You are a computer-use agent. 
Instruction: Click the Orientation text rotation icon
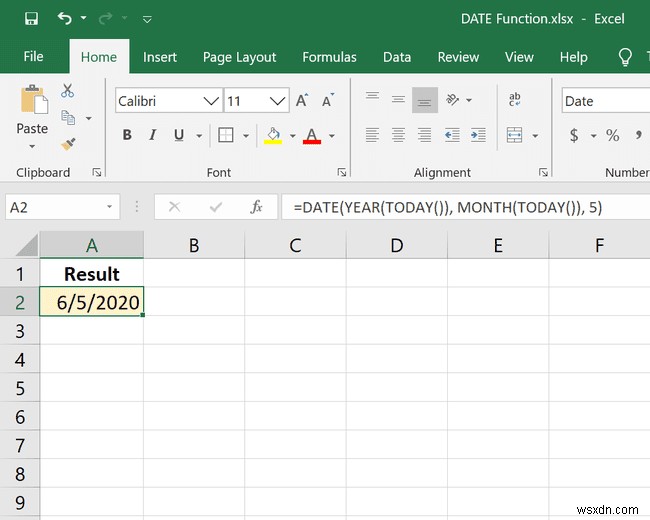tap(452, 100)
